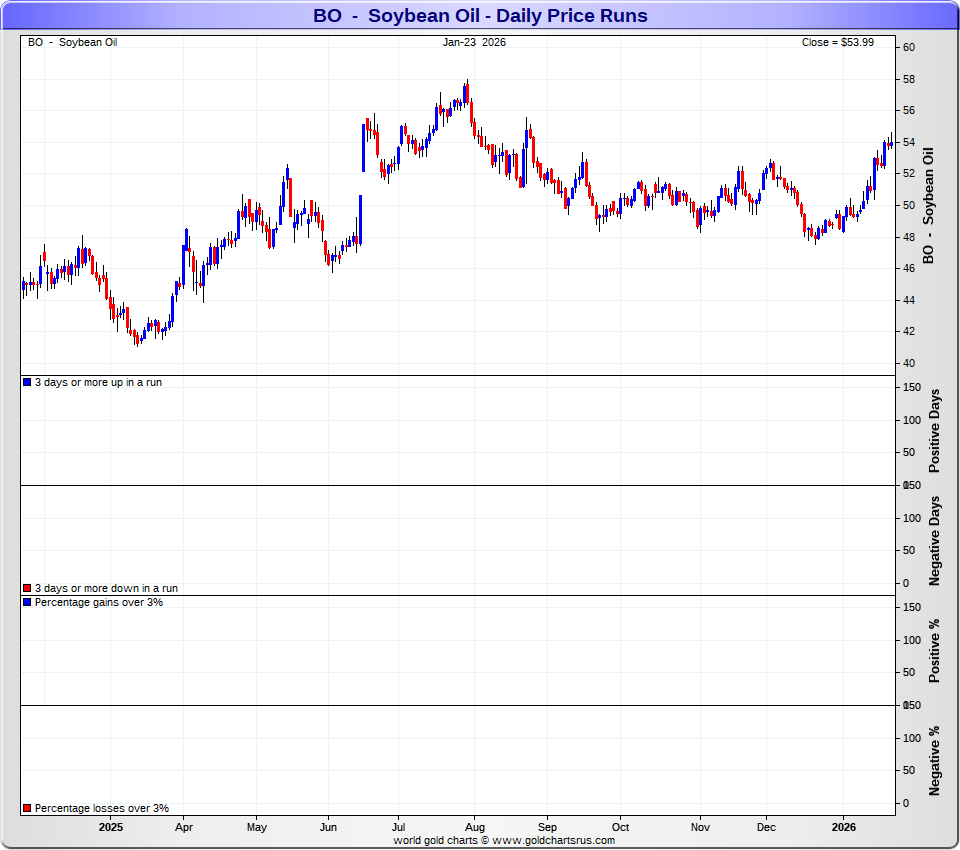Click the '2025' x-axis label
The height and width of the screenshot is (850, 960).
click(111, 827)
